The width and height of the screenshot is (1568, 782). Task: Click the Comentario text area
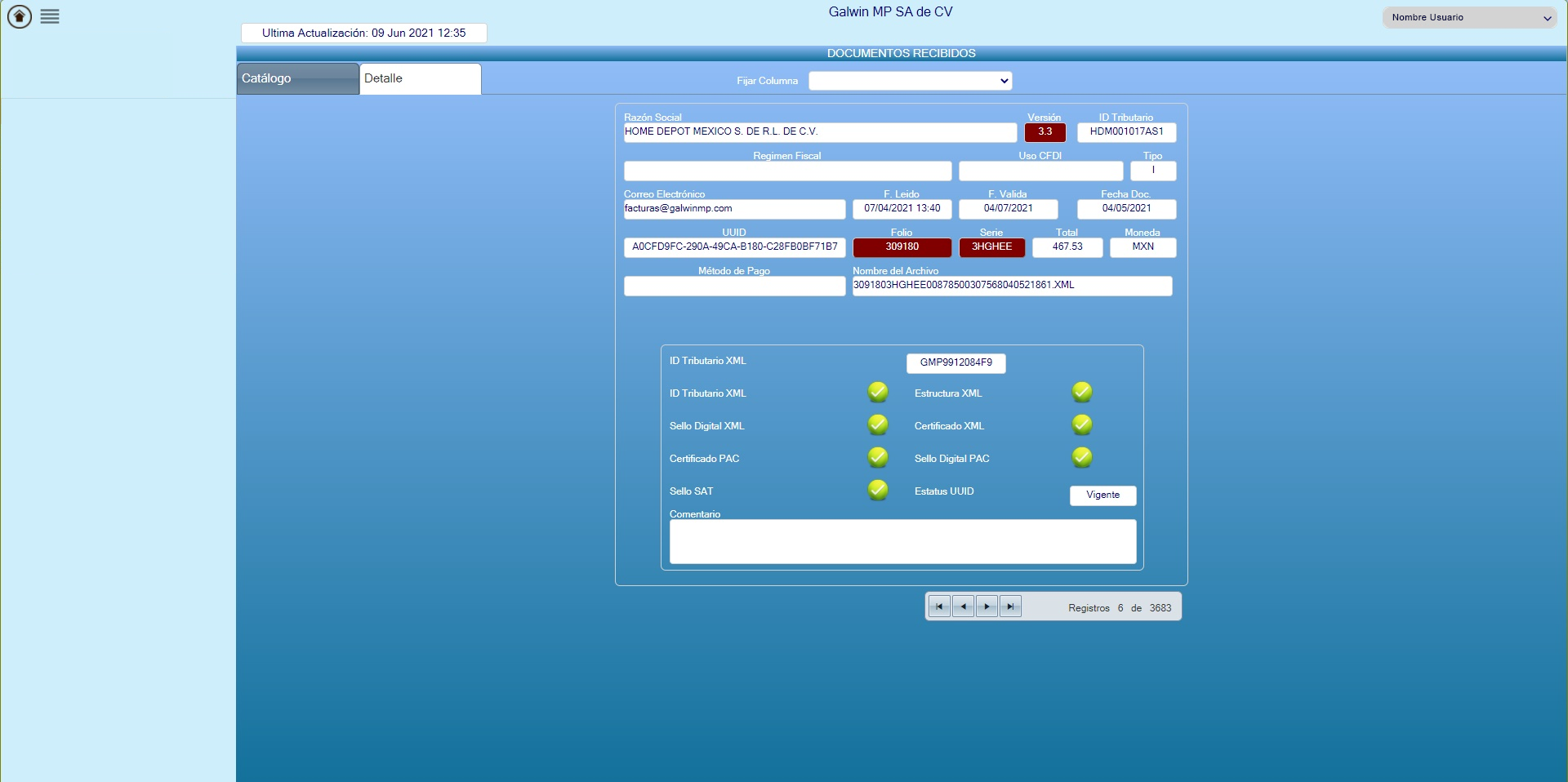coord(902,541)
